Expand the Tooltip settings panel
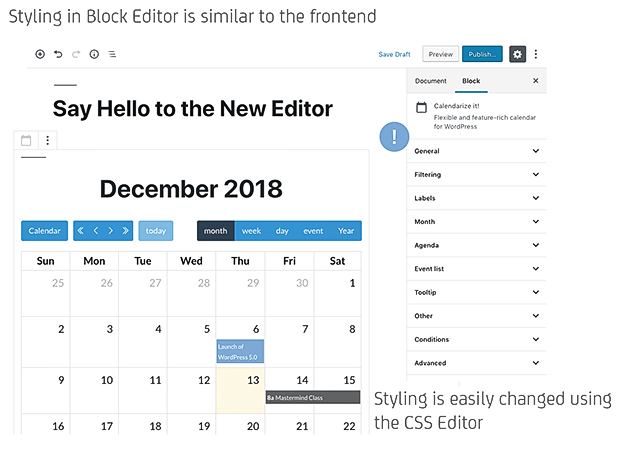Screen dimensions: 621x451 [477, 292]
